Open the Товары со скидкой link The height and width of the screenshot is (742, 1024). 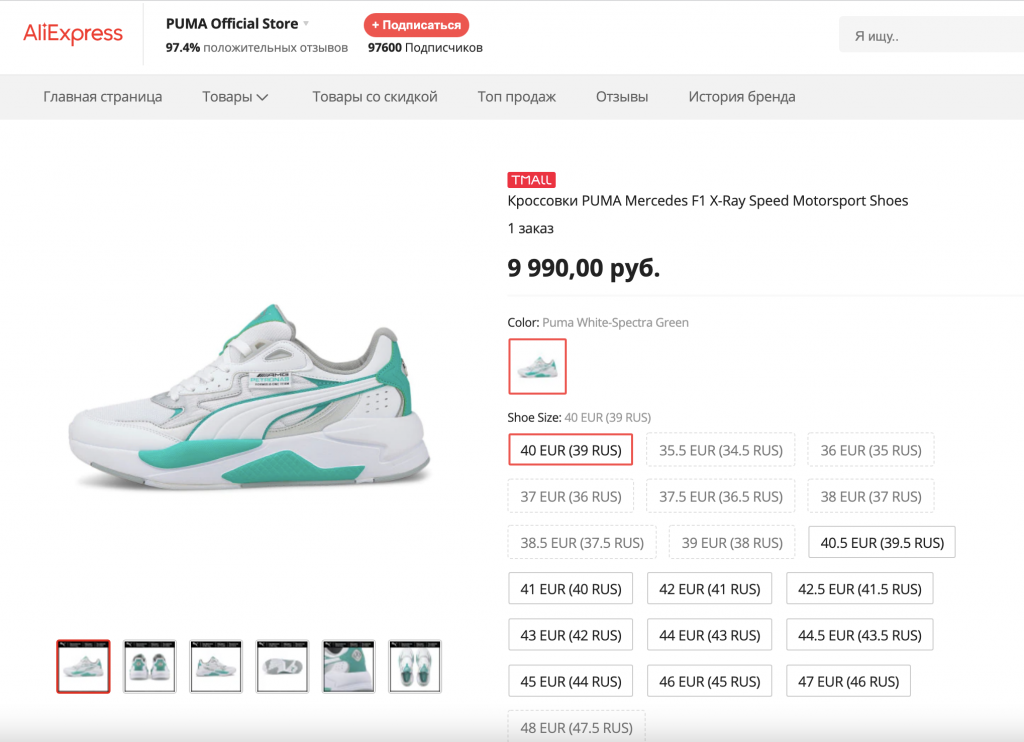(x=375, y=97)
